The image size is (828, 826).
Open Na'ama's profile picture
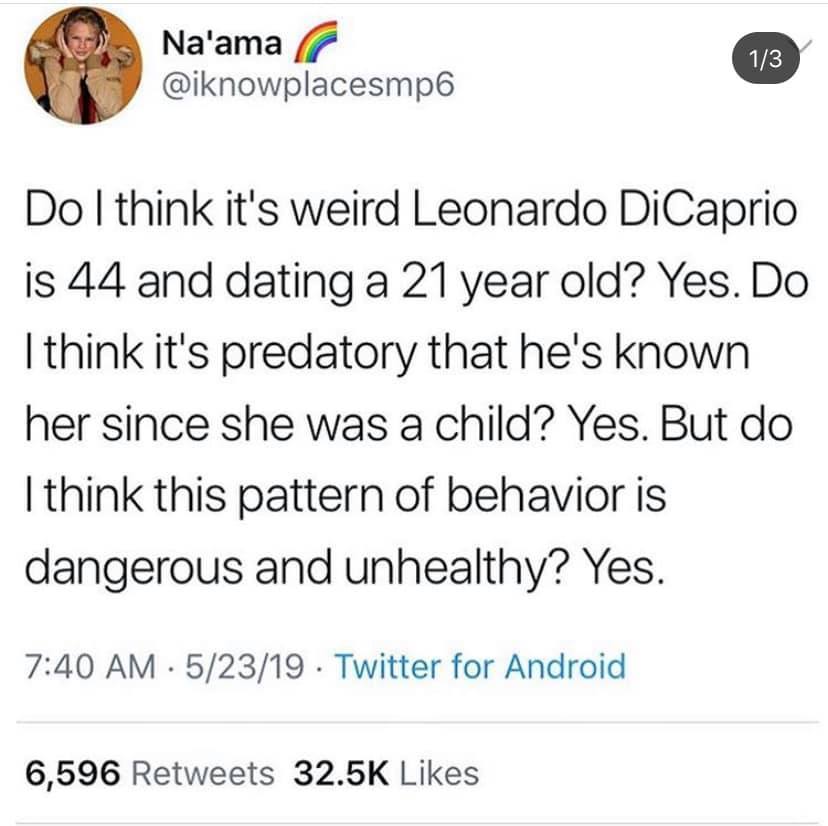coord(83,66)
